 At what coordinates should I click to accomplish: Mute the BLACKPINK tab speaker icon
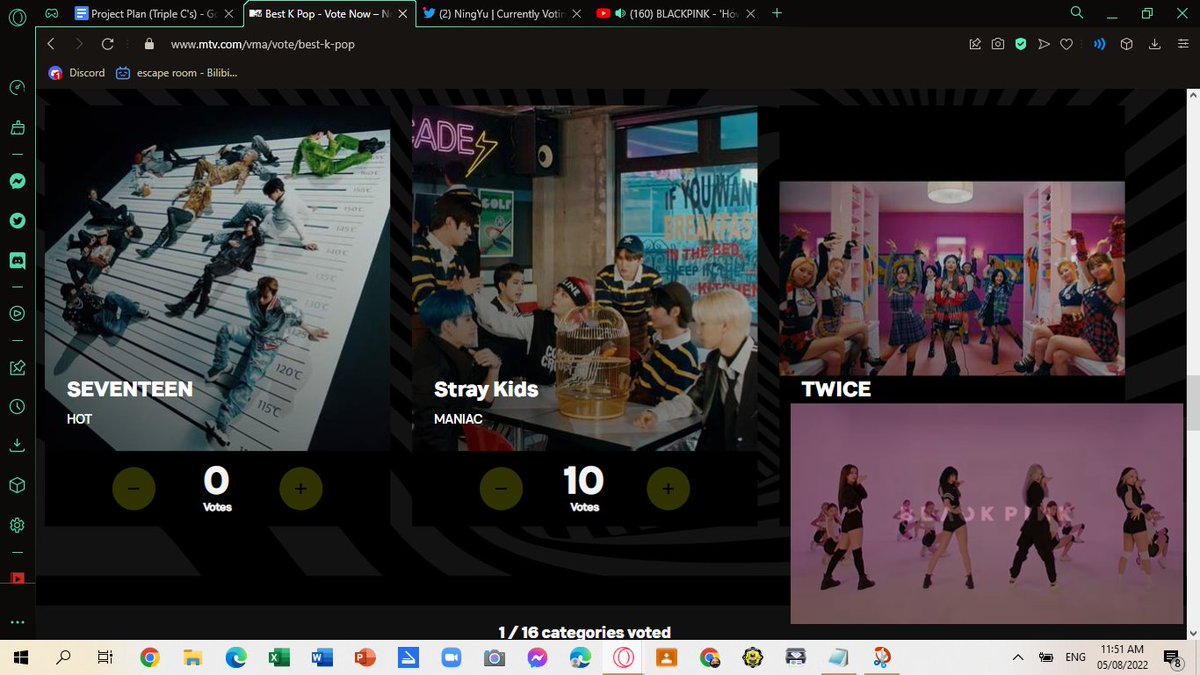[x=620, y=14]
